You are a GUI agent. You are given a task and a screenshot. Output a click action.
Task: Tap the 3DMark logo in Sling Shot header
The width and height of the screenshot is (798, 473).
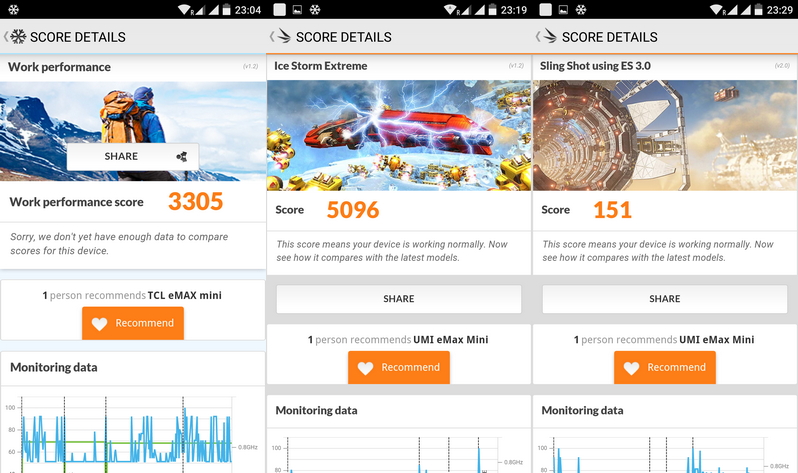coord(549,36)
